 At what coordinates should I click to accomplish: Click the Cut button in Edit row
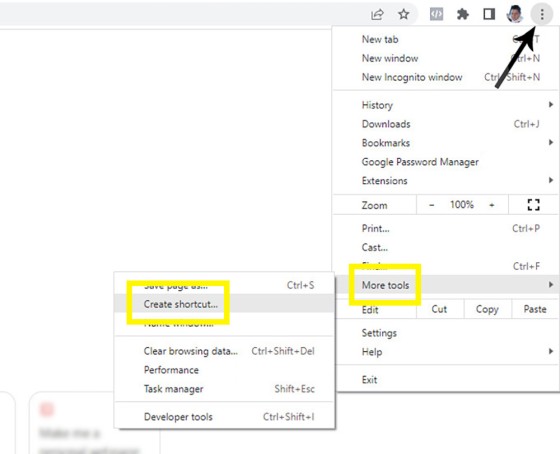click(x=440, y=309)
